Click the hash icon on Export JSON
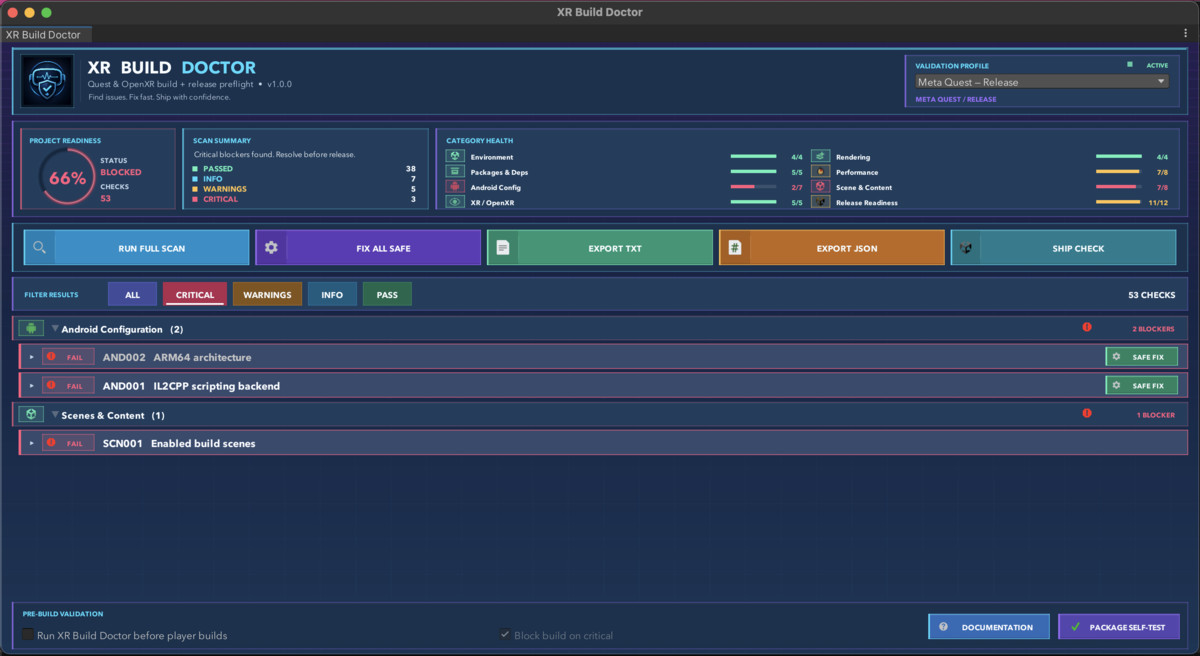 734,247
